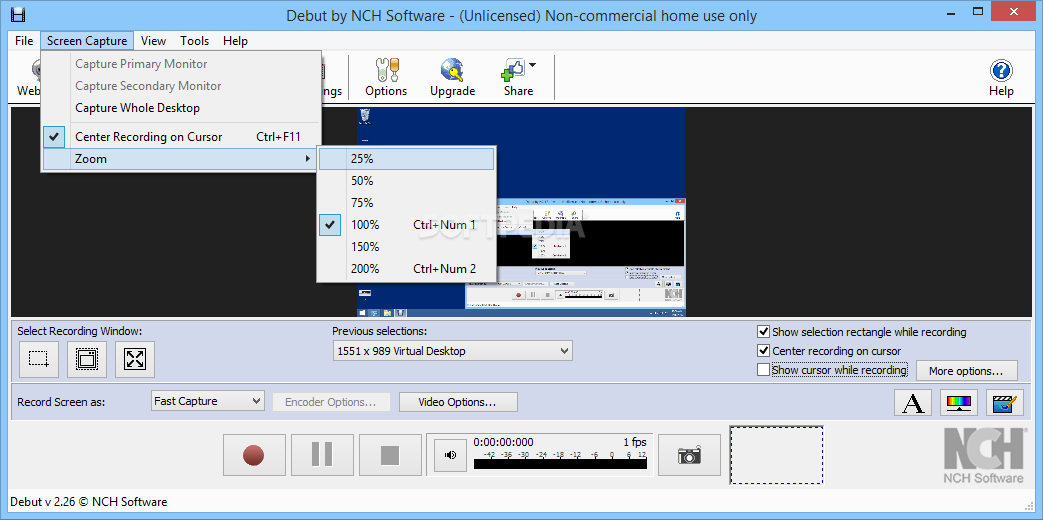
Task: Open the File menu
Action: coord(24,41)
